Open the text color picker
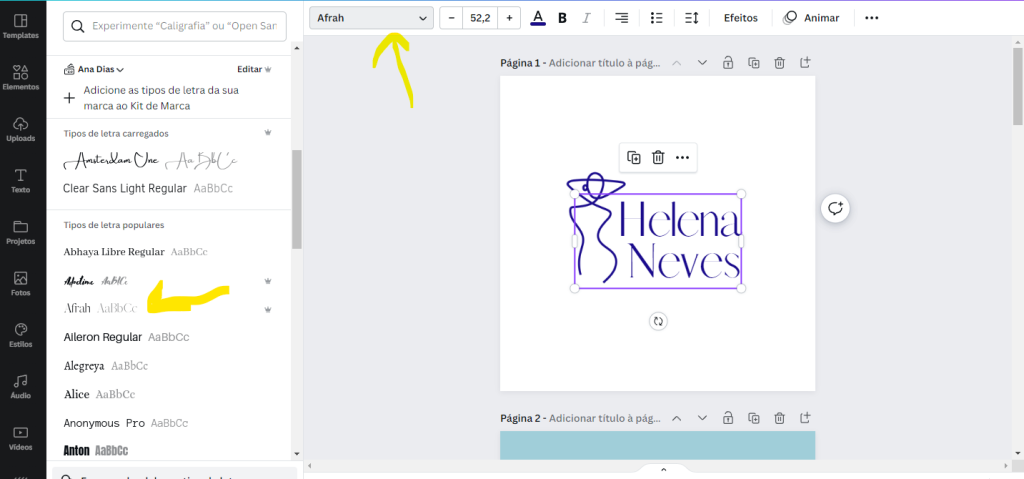This screenshot has height=479, width=1024. pos(538,18)
